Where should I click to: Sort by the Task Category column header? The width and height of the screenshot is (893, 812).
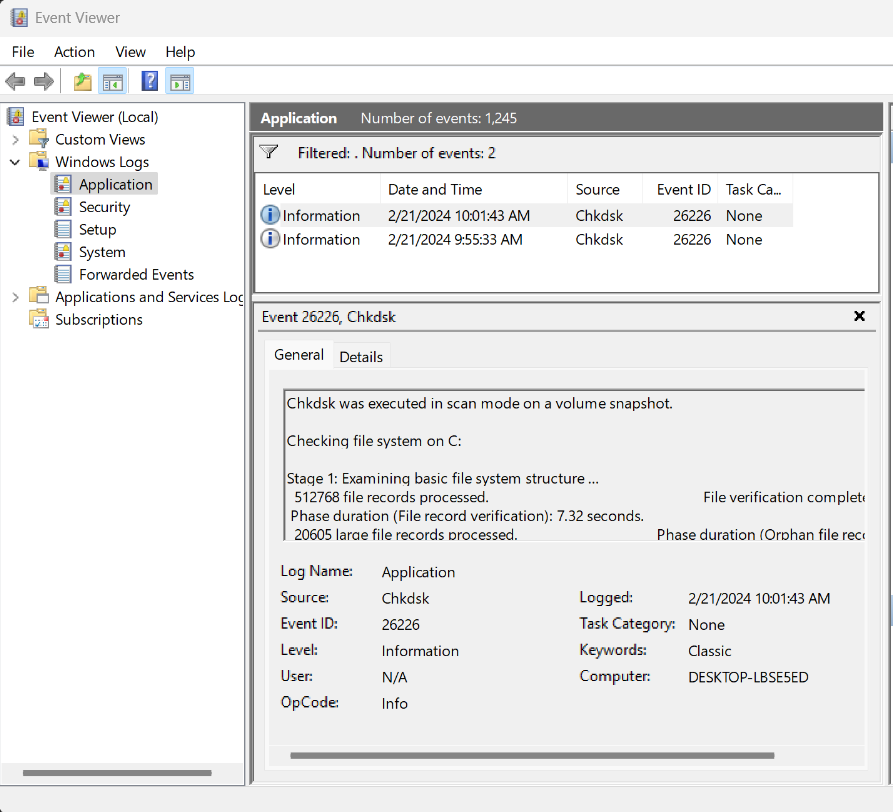click(755, 190)
